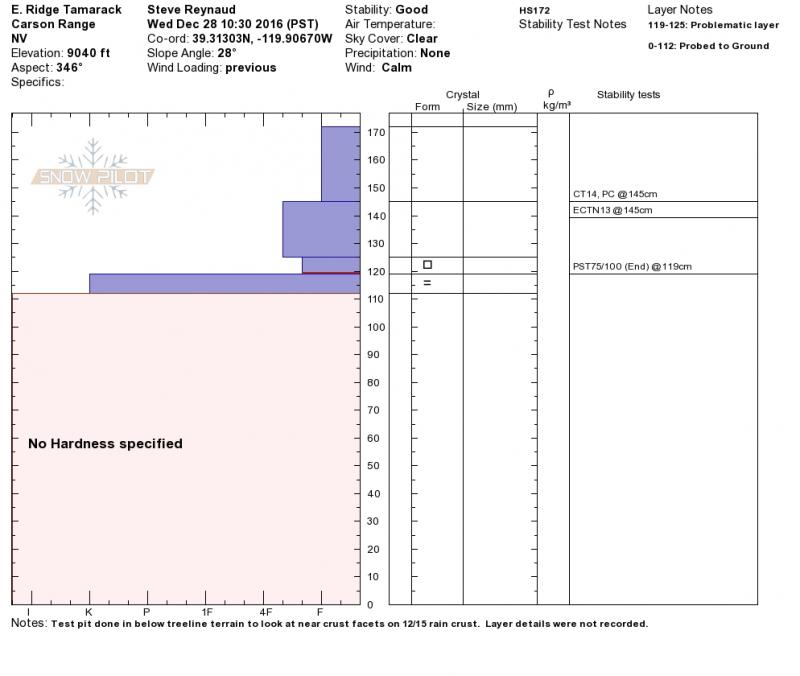Select the equals-sign crystal form symbol
Viewport: 800px width, 676px height.
tap(427, 283)
